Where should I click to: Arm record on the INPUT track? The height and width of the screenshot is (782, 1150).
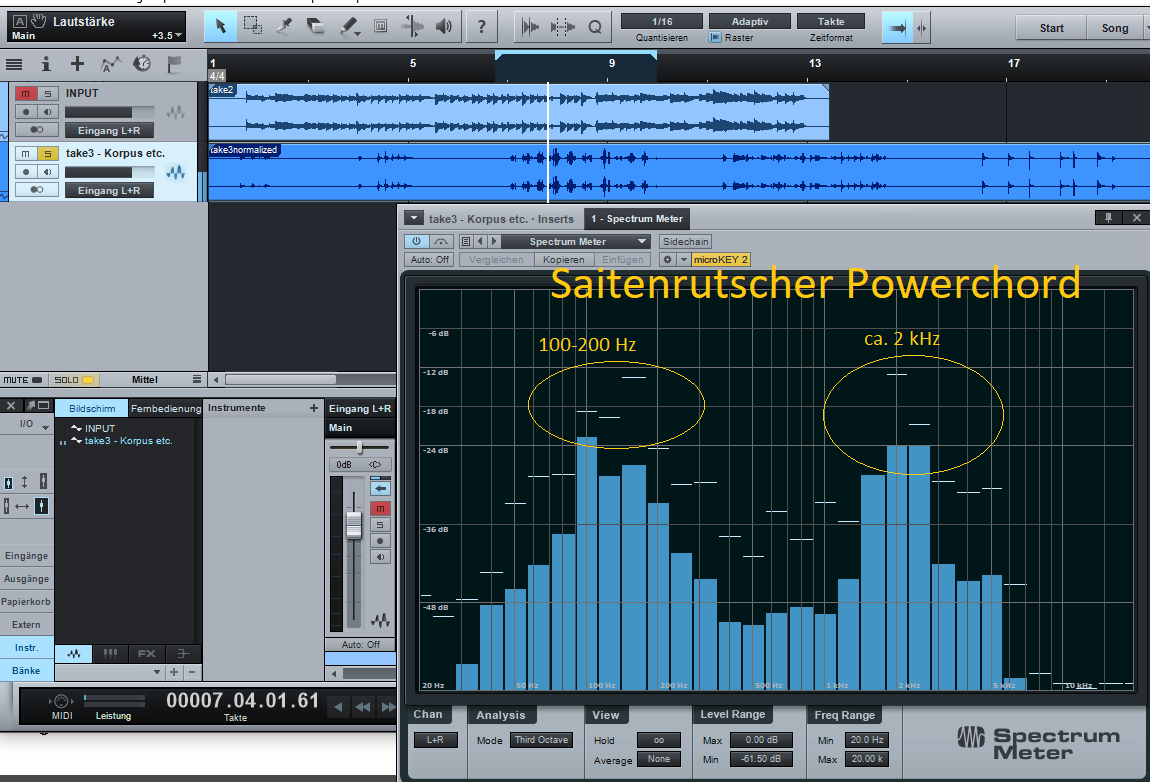pos(26,112)
